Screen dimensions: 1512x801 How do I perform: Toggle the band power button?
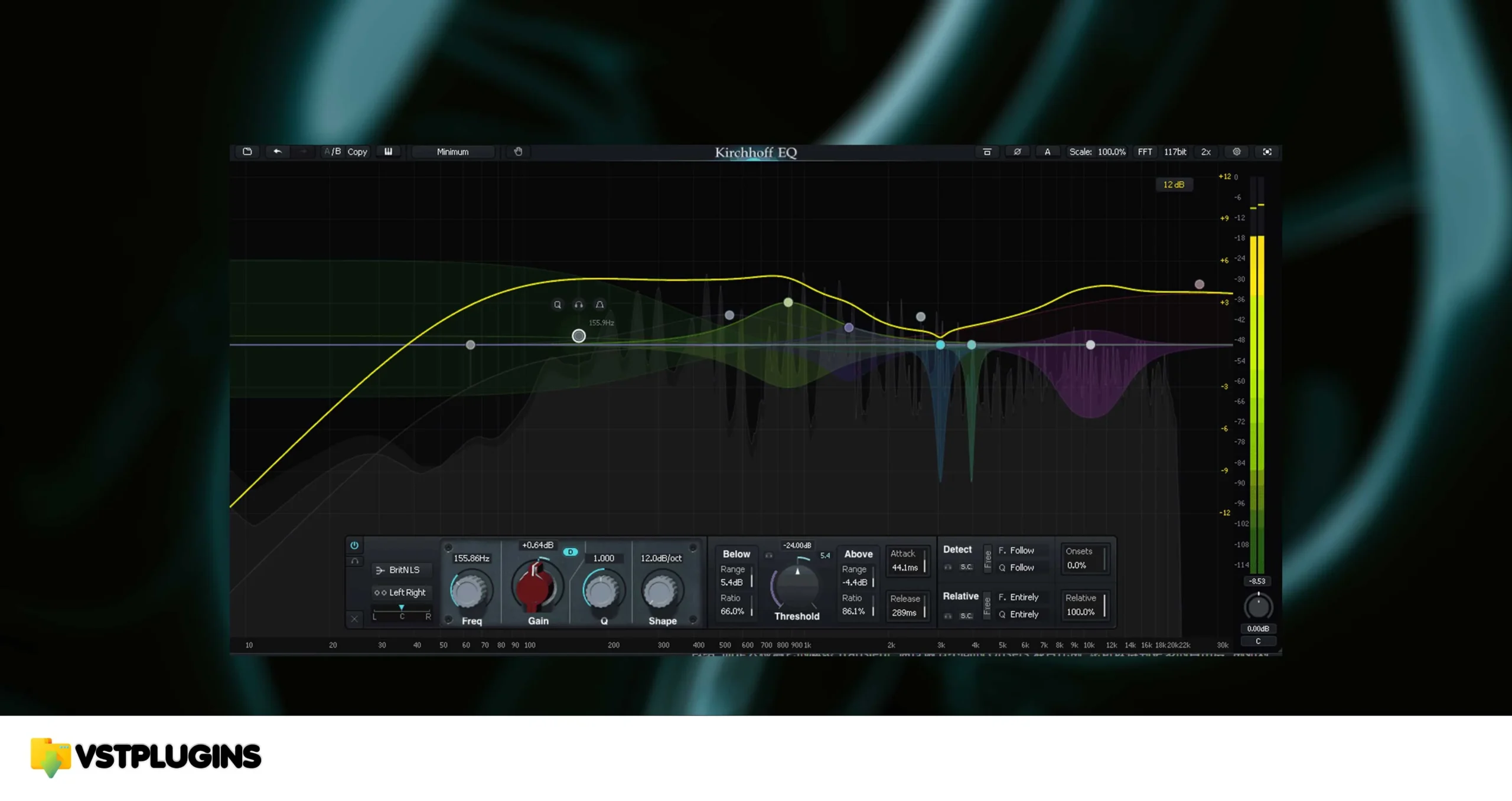pos(354,545)
